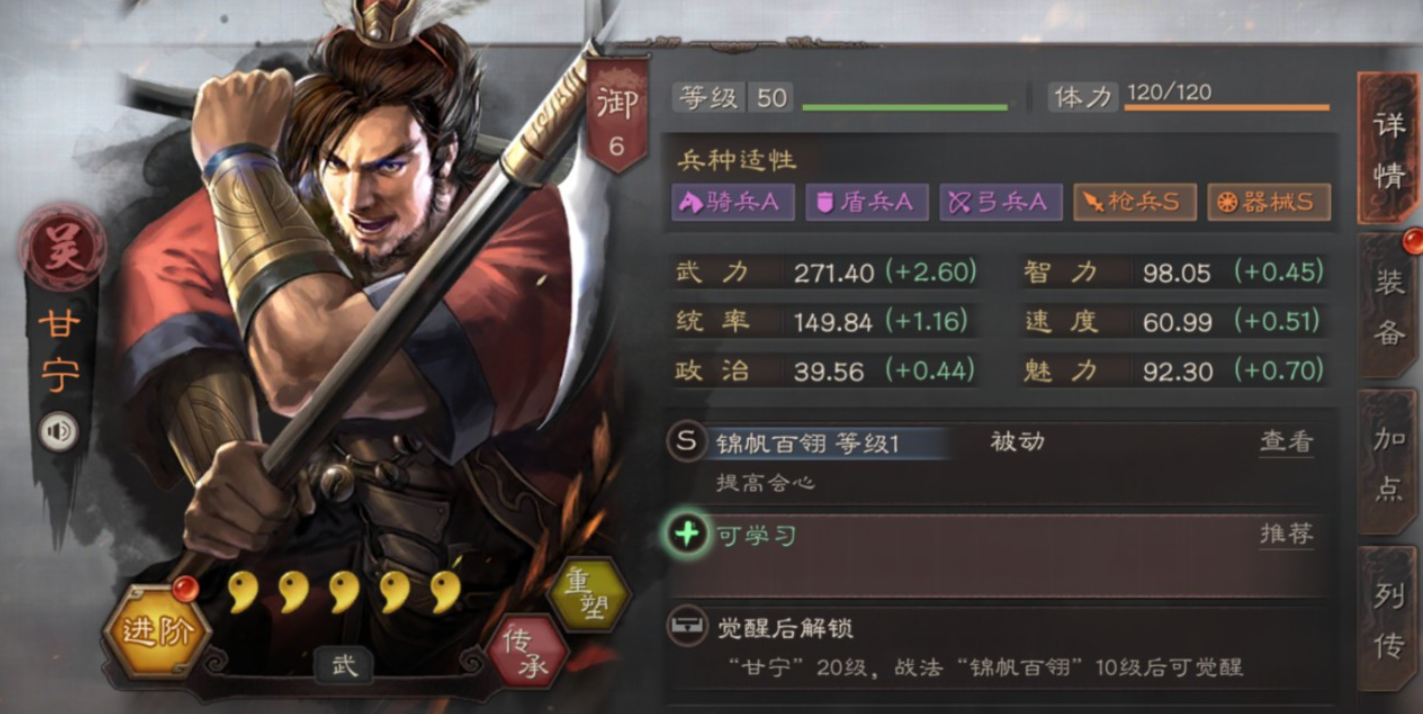Image resolution: width=1423 pixels, height=714 pixels.
Task: Tap the 器械S siege aptitude tag
Action: [1268, 202]
